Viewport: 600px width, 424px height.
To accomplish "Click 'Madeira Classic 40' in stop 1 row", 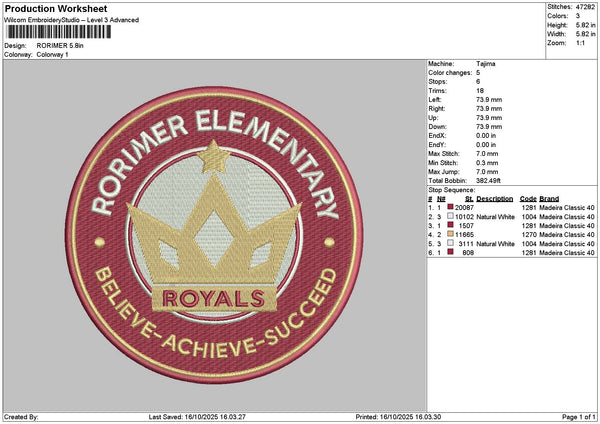I will tap(567, 208).
